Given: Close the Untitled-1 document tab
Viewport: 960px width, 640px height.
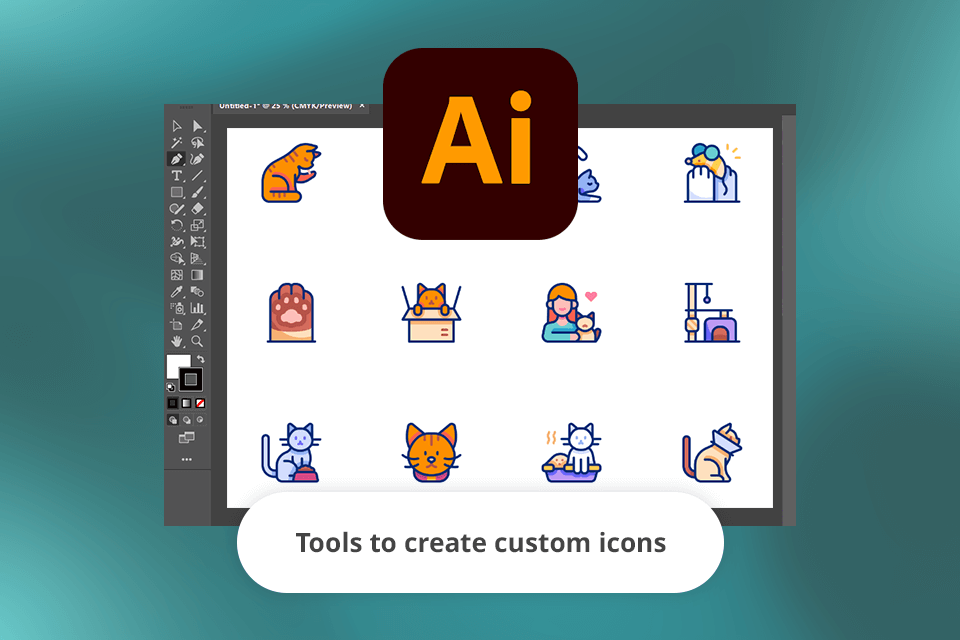Looking at the screenshot, I should coord(362,106).
